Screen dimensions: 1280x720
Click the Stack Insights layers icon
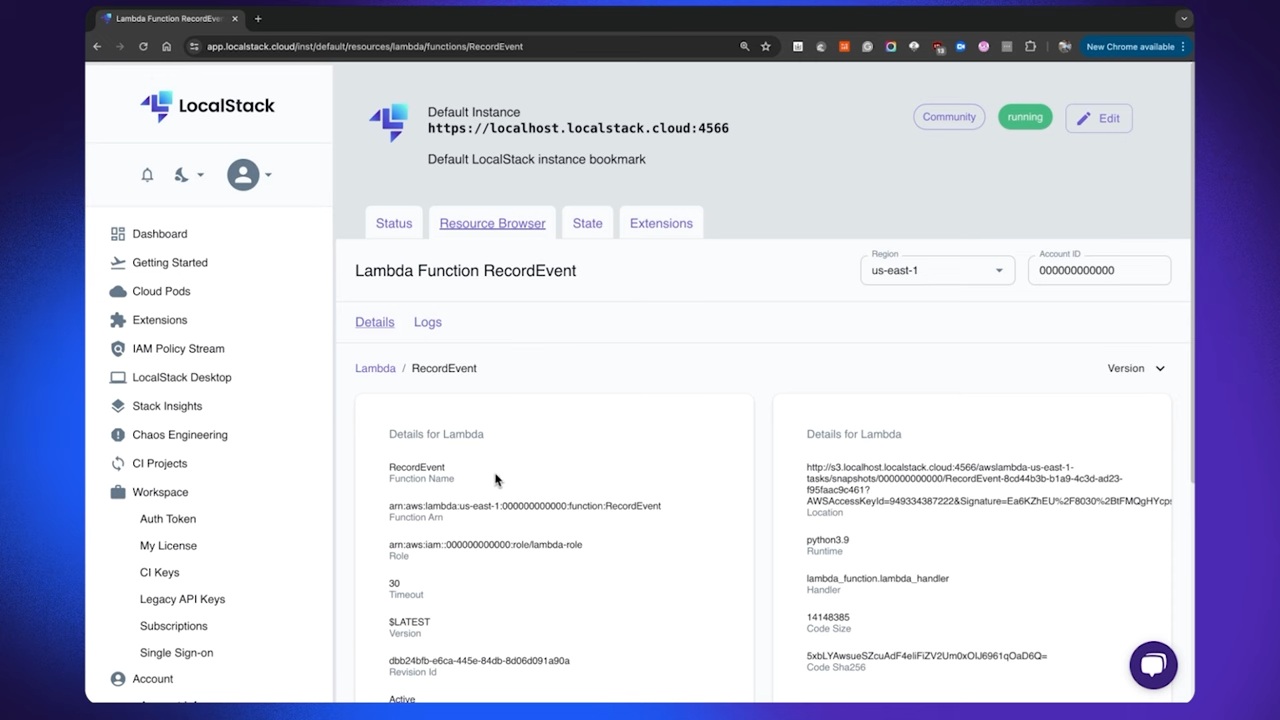118,406
